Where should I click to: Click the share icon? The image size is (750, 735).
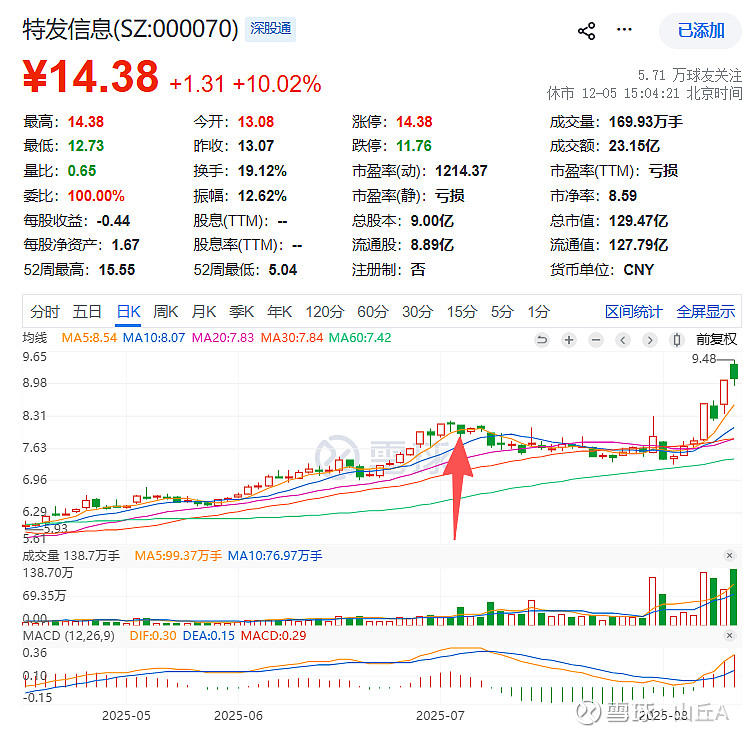(586, 31)
